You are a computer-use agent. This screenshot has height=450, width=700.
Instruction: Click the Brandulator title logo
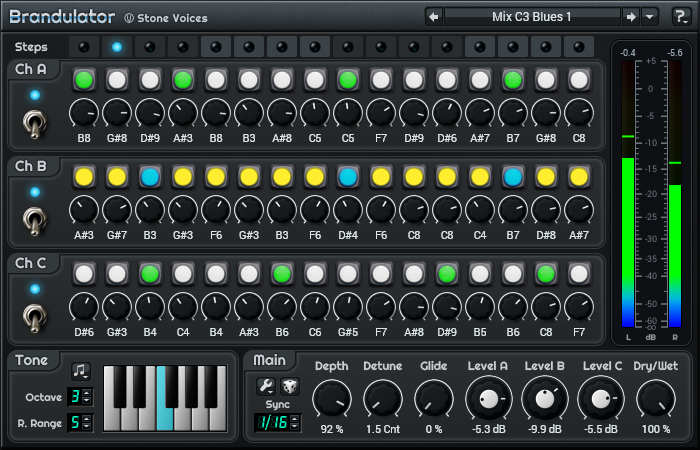62,17
